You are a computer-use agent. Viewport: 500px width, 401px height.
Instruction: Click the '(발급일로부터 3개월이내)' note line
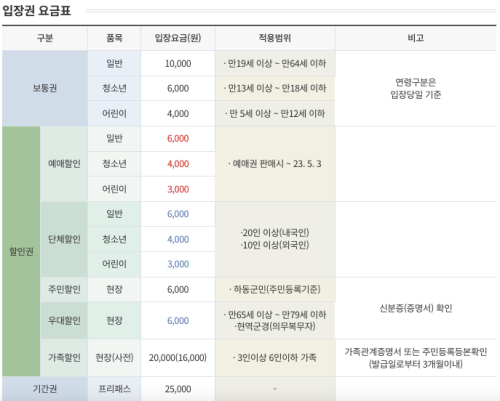coord(416,364)
